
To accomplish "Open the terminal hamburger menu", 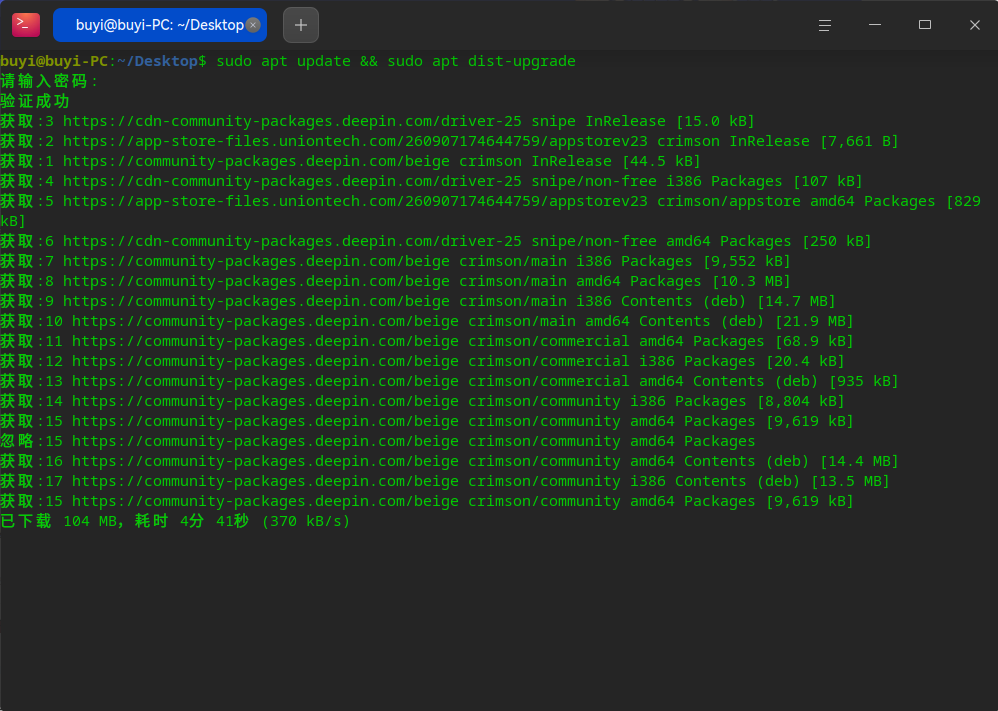I will pyautogui.click(x=824, y=25).
